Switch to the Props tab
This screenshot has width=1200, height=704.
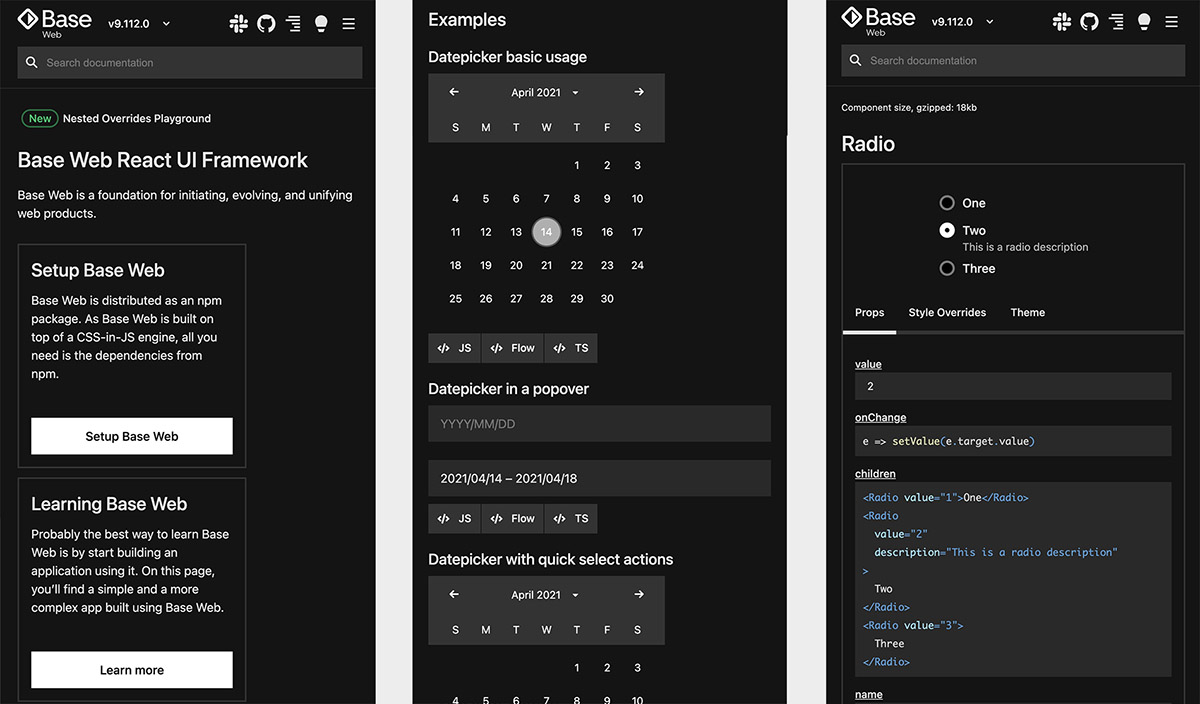tap(870, 312)
